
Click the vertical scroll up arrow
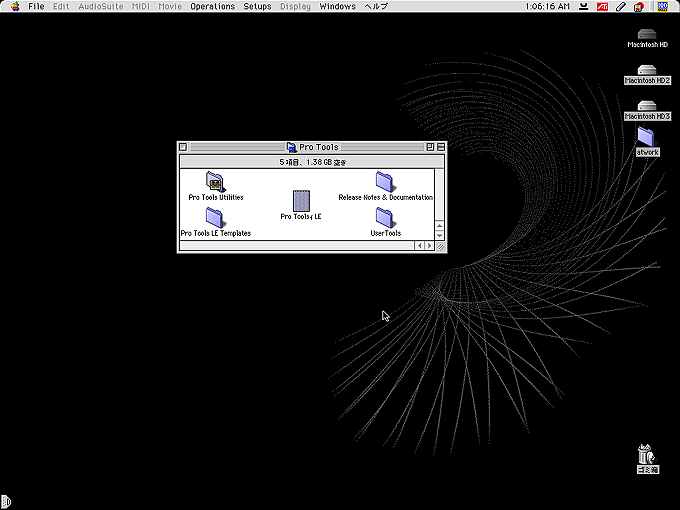click(439, 226)
